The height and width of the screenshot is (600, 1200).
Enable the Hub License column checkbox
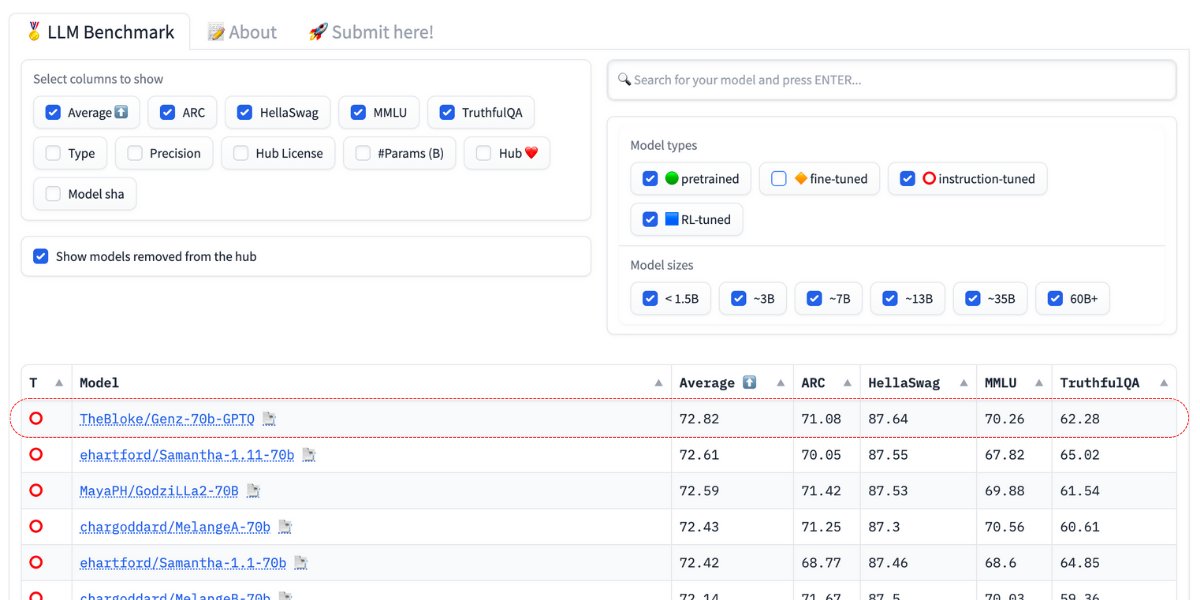pos(241,153)
